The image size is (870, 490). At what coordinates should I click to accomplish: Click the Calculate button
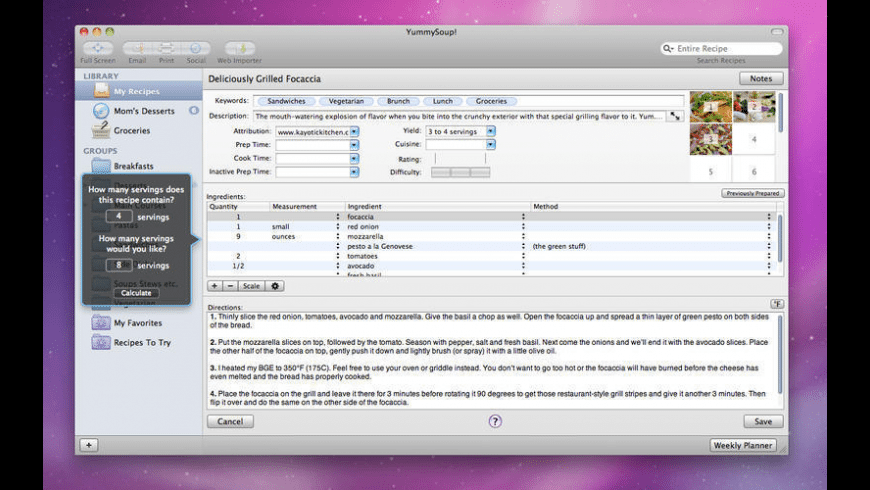point(136,293)
